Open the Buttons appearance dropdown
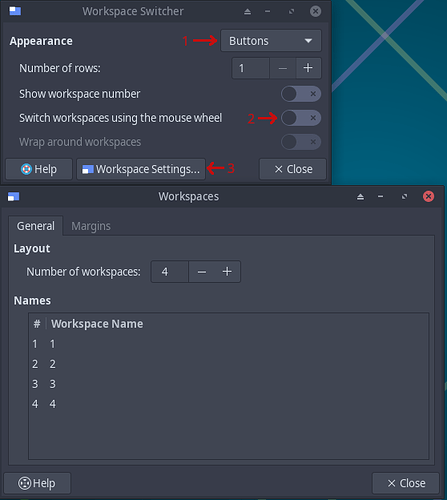This screenshot has height=500, width=447. coord(271,41)
